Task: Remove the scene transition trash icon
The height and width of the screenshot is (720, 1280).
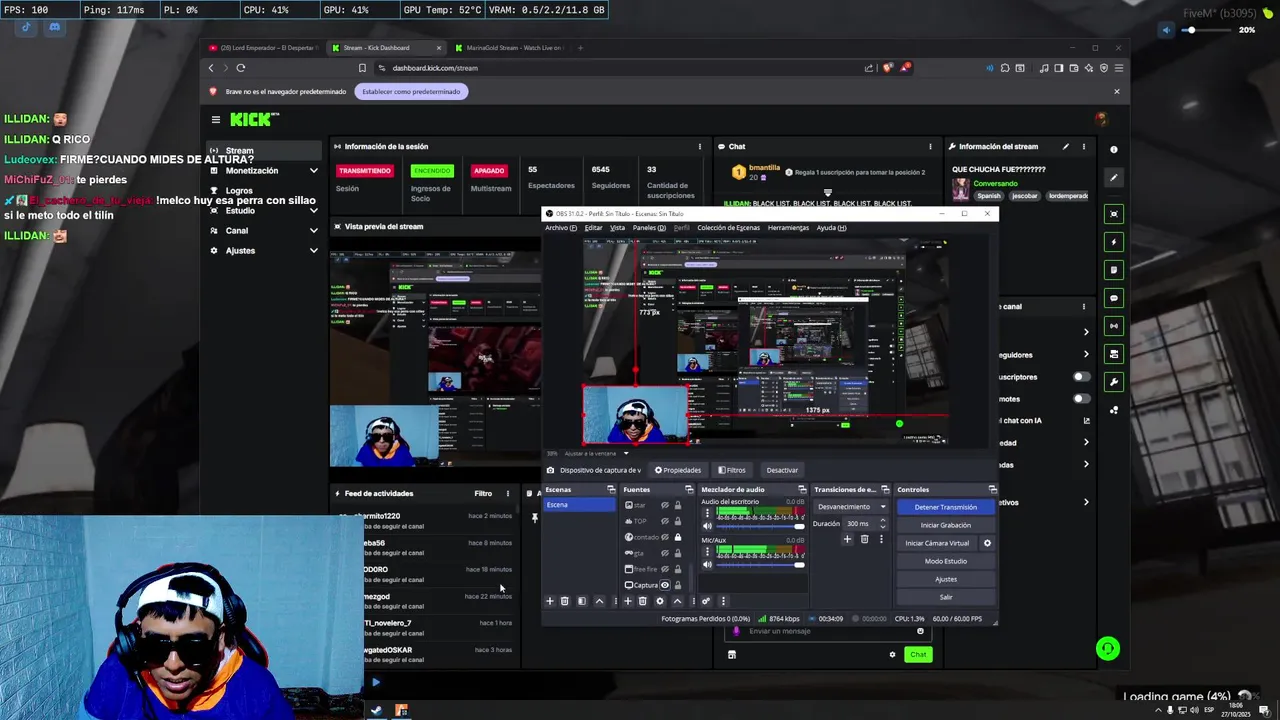Action: [x=864, y=539]
